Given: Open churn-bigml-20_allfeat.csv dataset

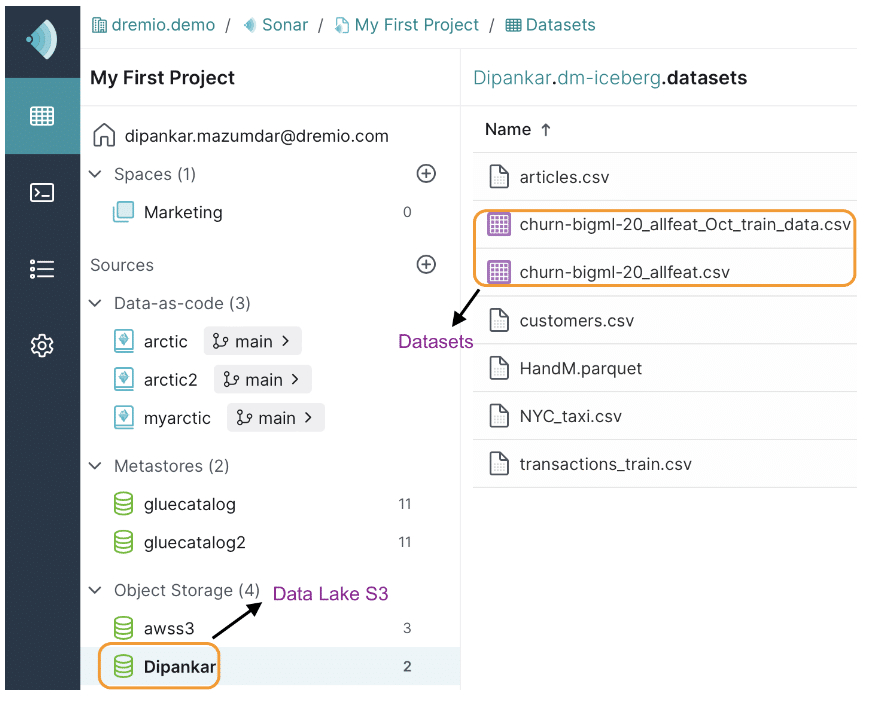Looking at the screenshot, I should click(x=624, y=272).
